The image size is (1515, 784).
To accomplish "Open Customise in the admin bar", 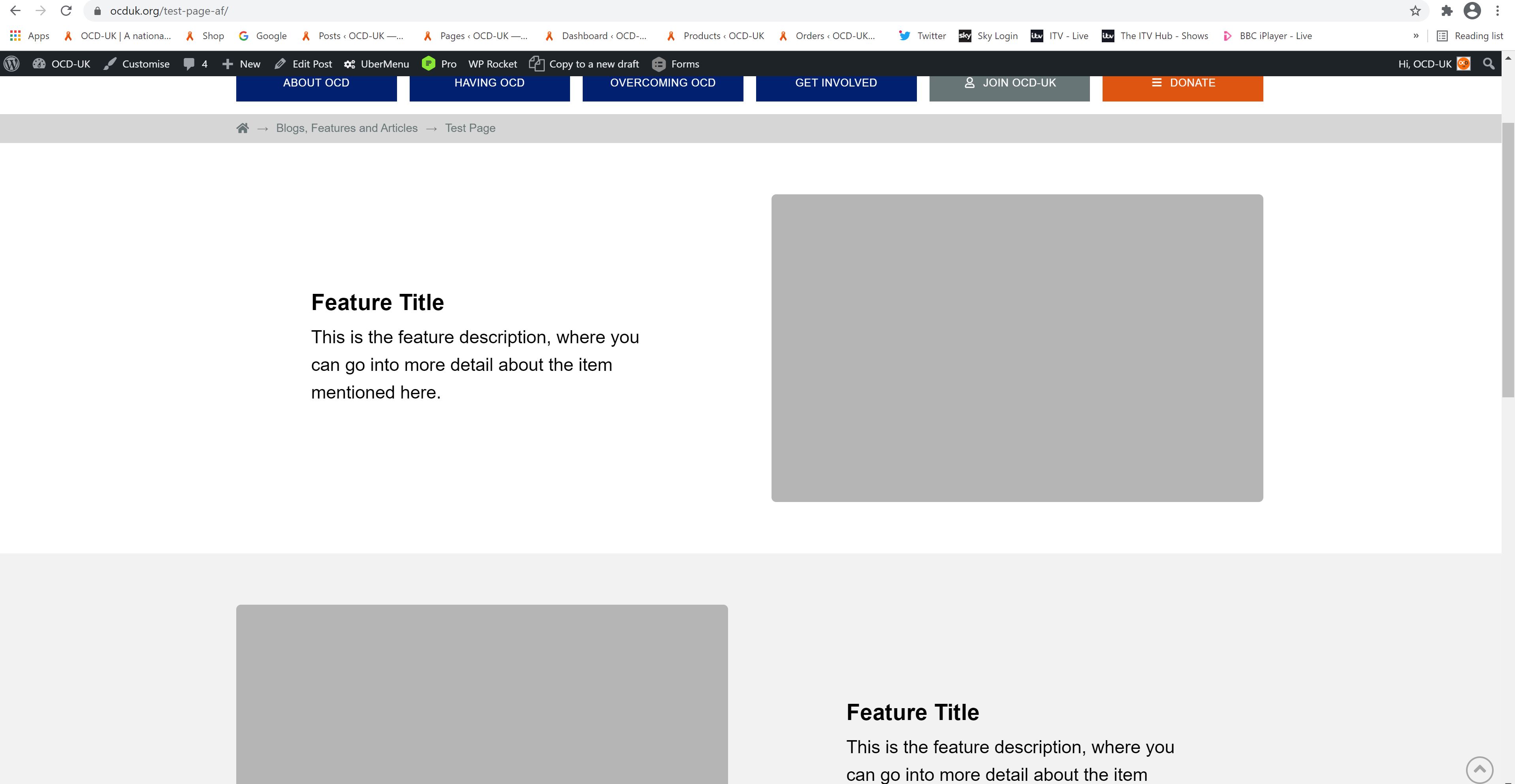I will tap(136, 64).
